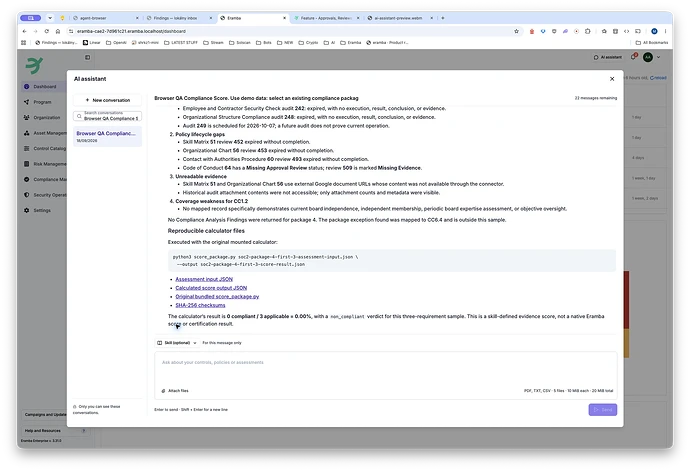The width and height of the screenshot is (690, 470).
Task: Click the cast media icon
Action: click(638, 31)
